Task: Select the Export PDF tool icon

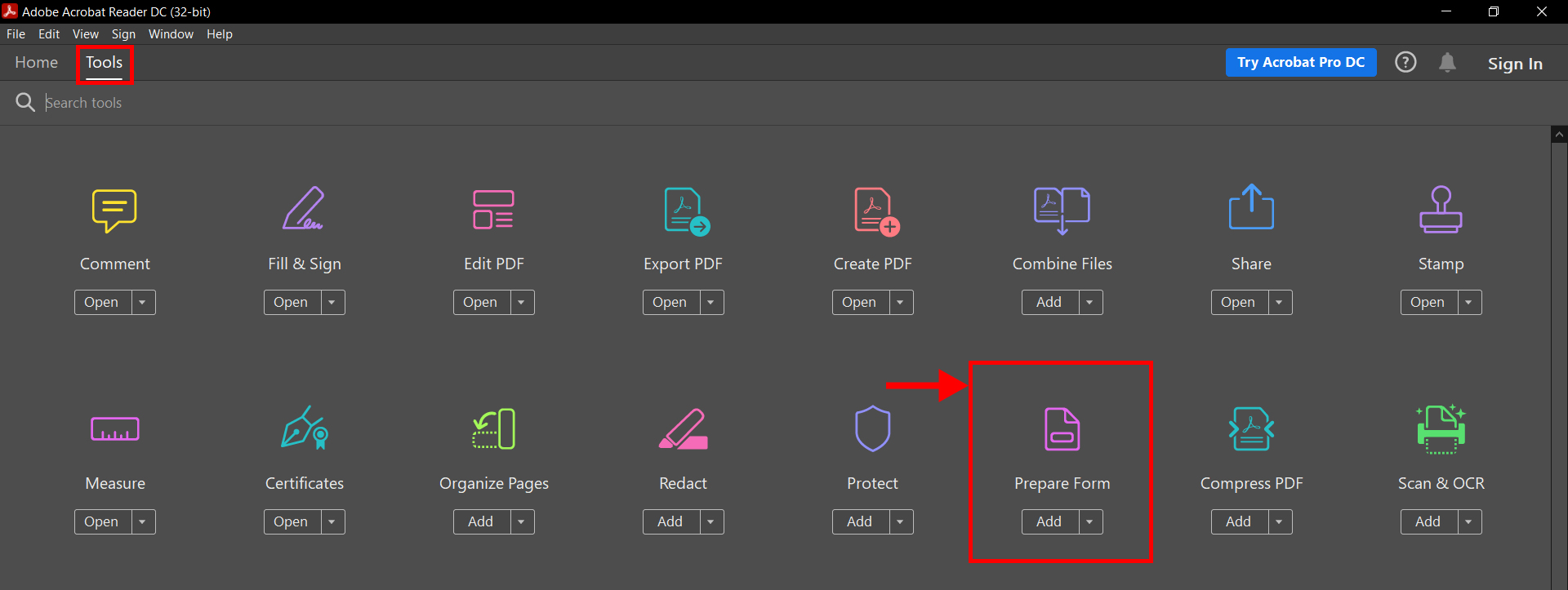Action: point(686,211)
